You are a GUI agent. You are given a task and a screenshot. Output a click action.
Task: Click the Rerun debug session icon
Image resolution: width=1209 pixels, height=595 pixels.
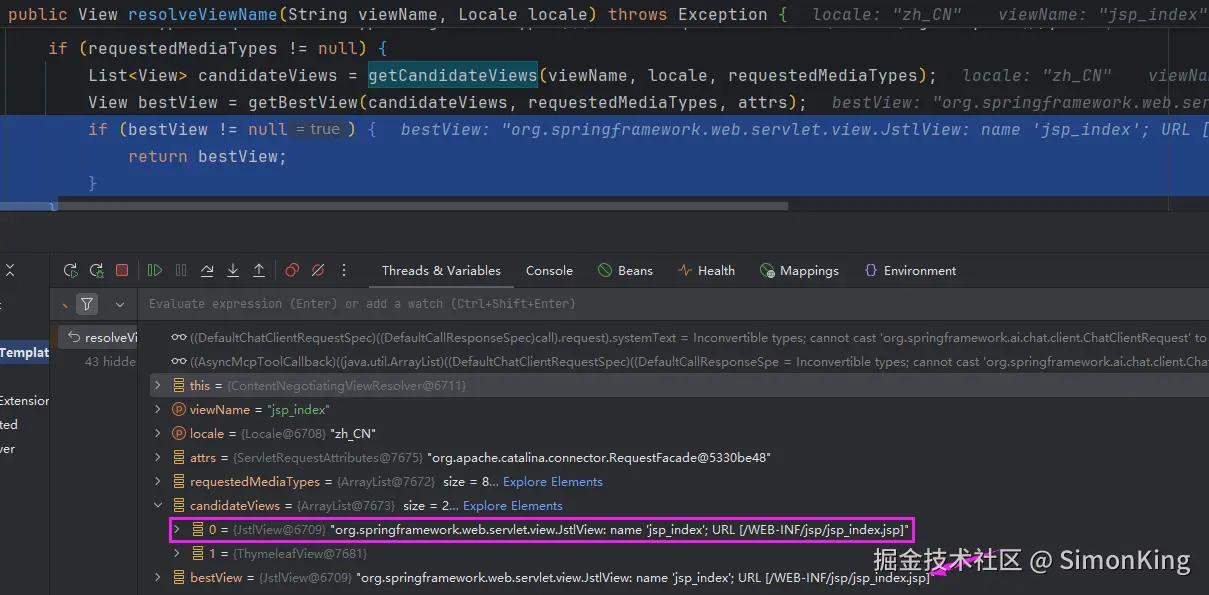(70, 270)
